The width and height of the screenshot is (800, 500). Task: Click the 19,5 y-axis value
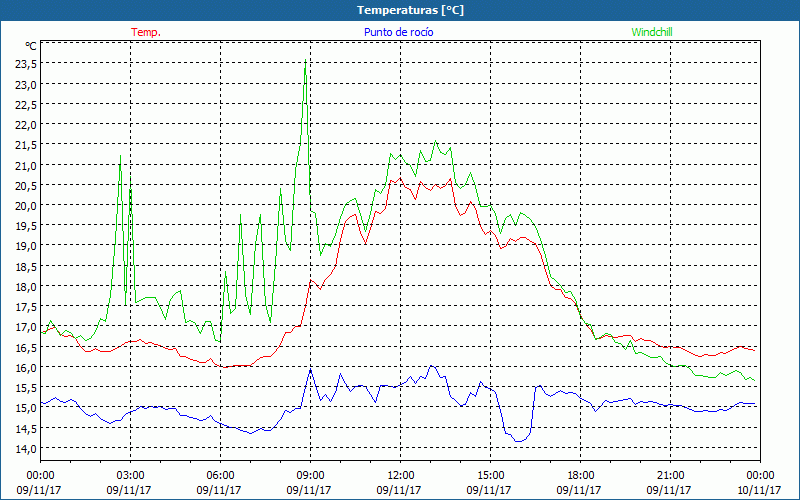pos(26,226)
